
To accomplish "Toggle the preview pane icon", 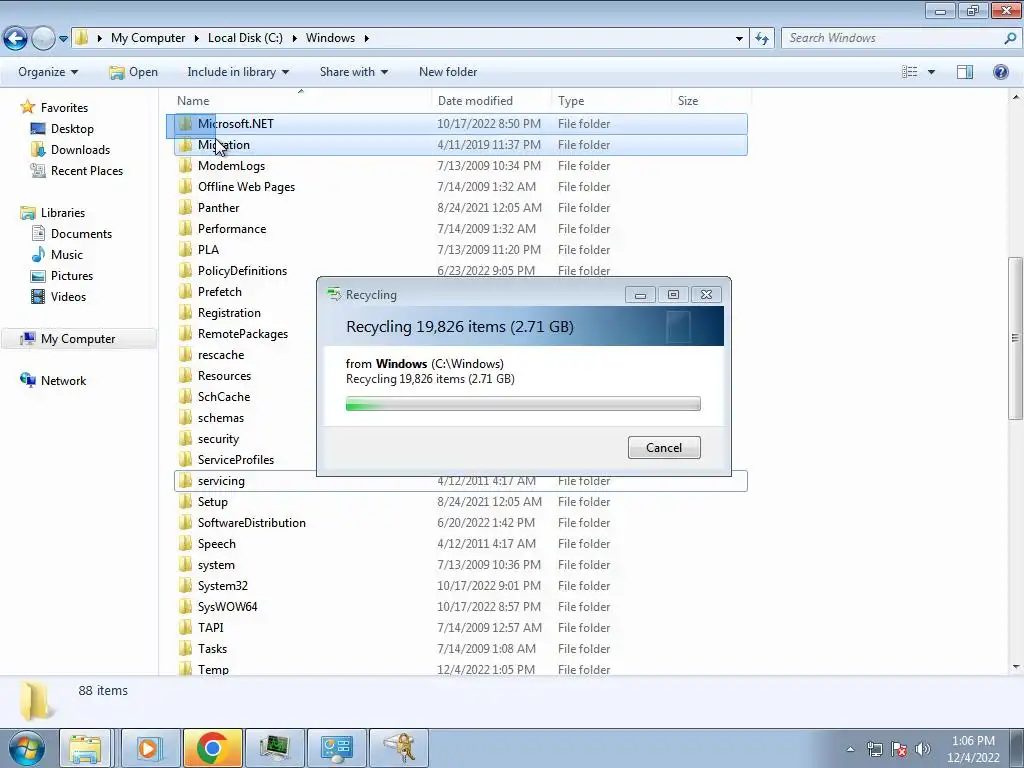I will click(x=965, y=72).
